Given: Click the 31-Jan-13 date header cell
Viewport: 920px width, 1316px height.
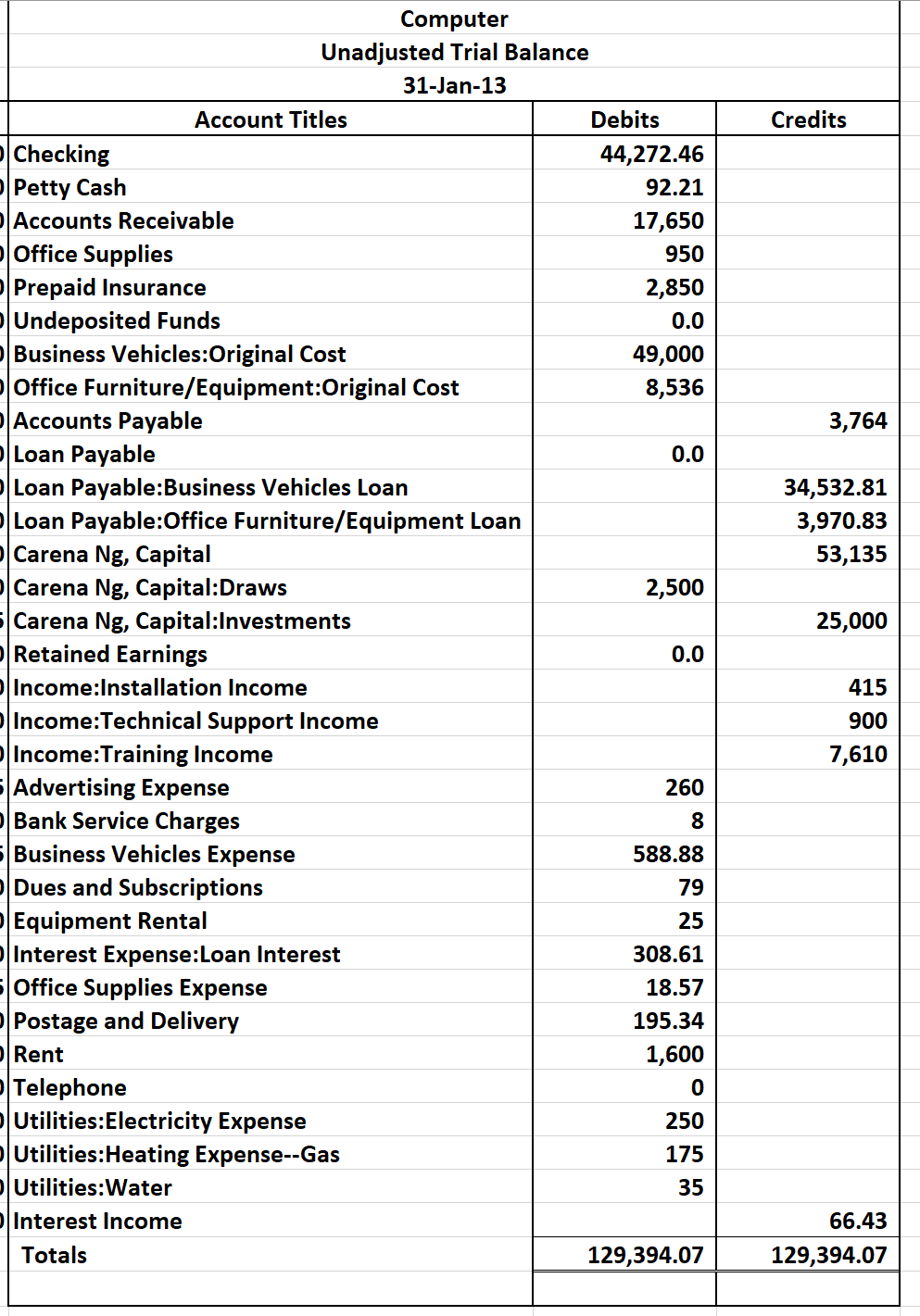Looking at the screenshot, I should click(x=454, y=85).
